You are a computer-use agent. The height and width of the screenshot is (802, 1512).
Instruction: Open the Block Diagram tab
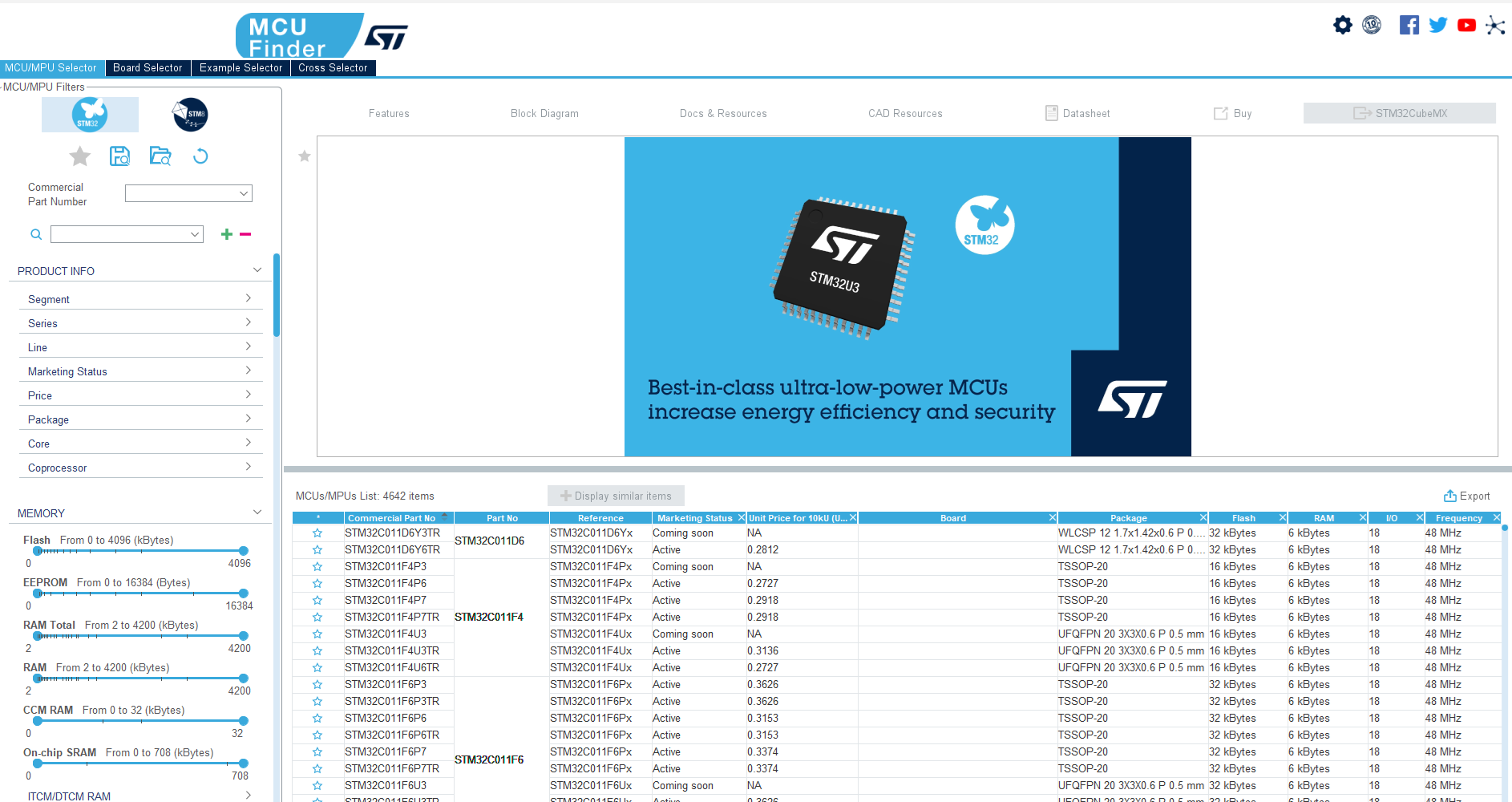pyautogui.click(x=544, y=113)
